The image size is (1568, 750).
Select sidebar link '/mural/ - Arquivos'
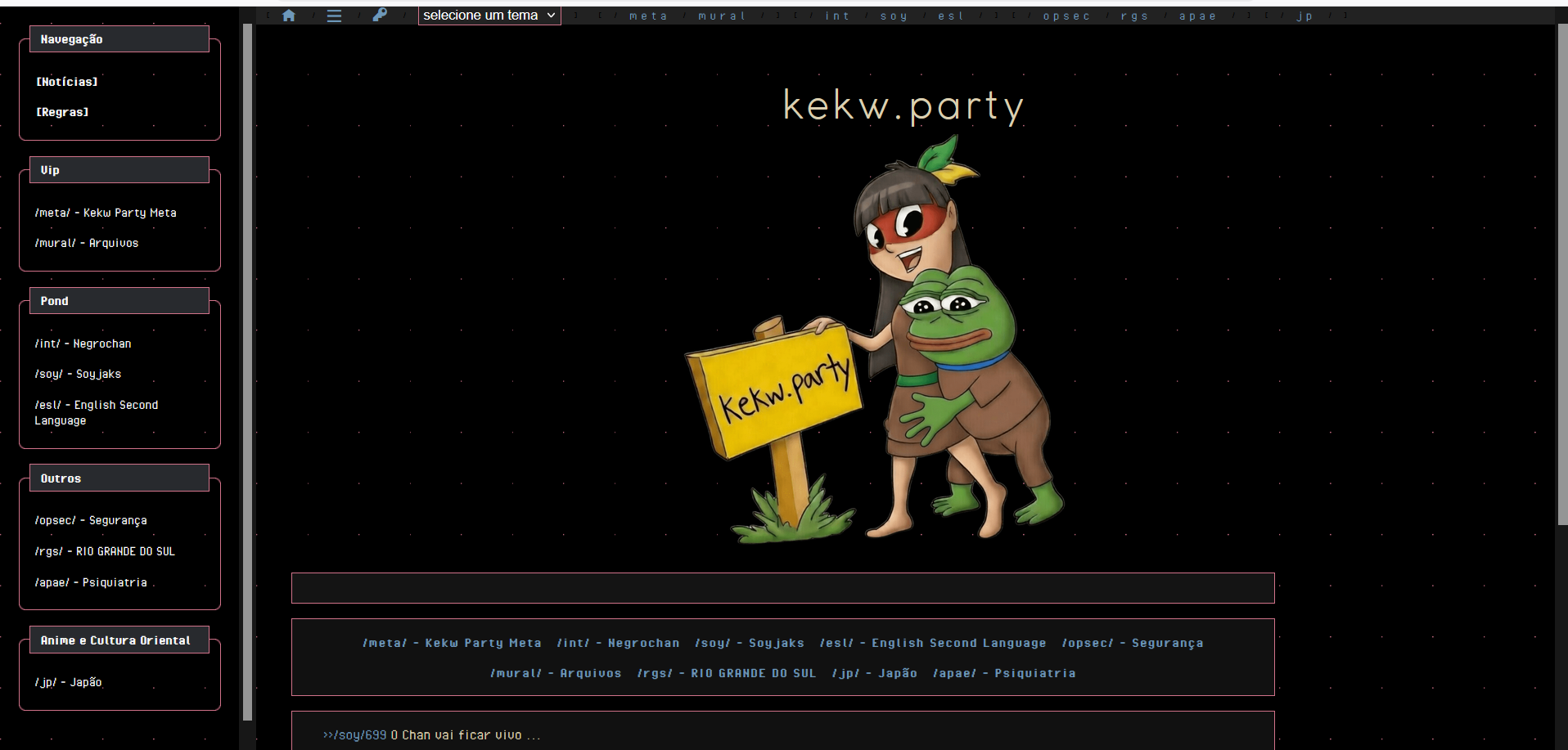pos(87,243)
